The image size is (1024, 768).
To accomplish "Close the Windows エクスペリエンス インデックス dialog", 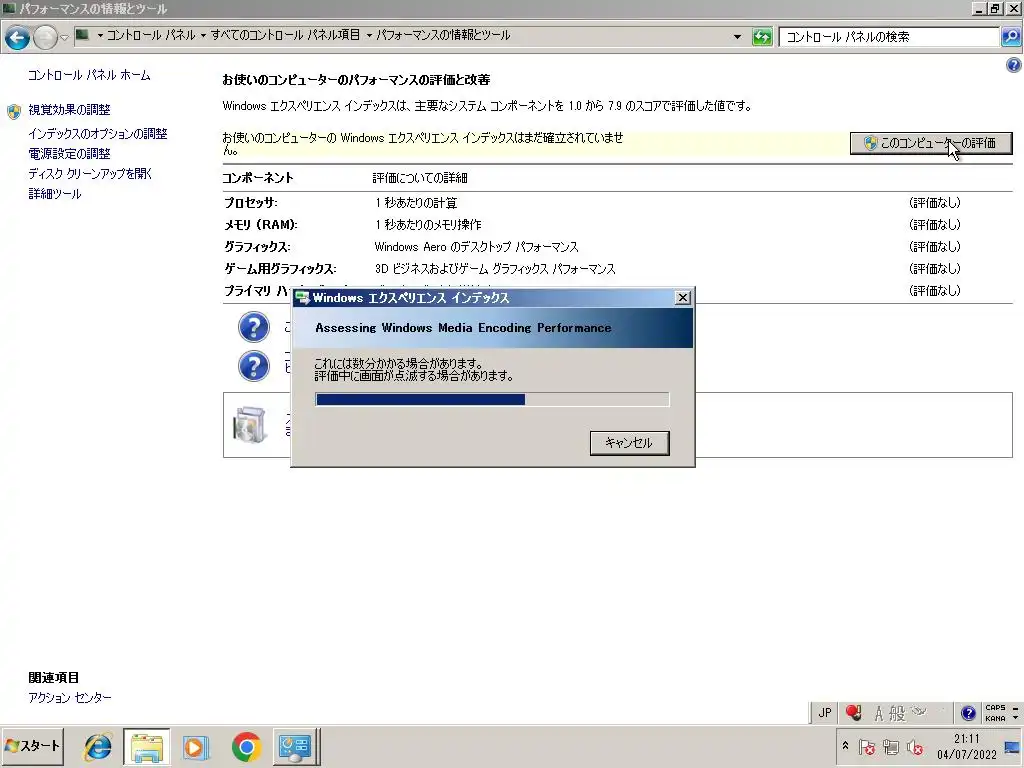I will (682, 298).
